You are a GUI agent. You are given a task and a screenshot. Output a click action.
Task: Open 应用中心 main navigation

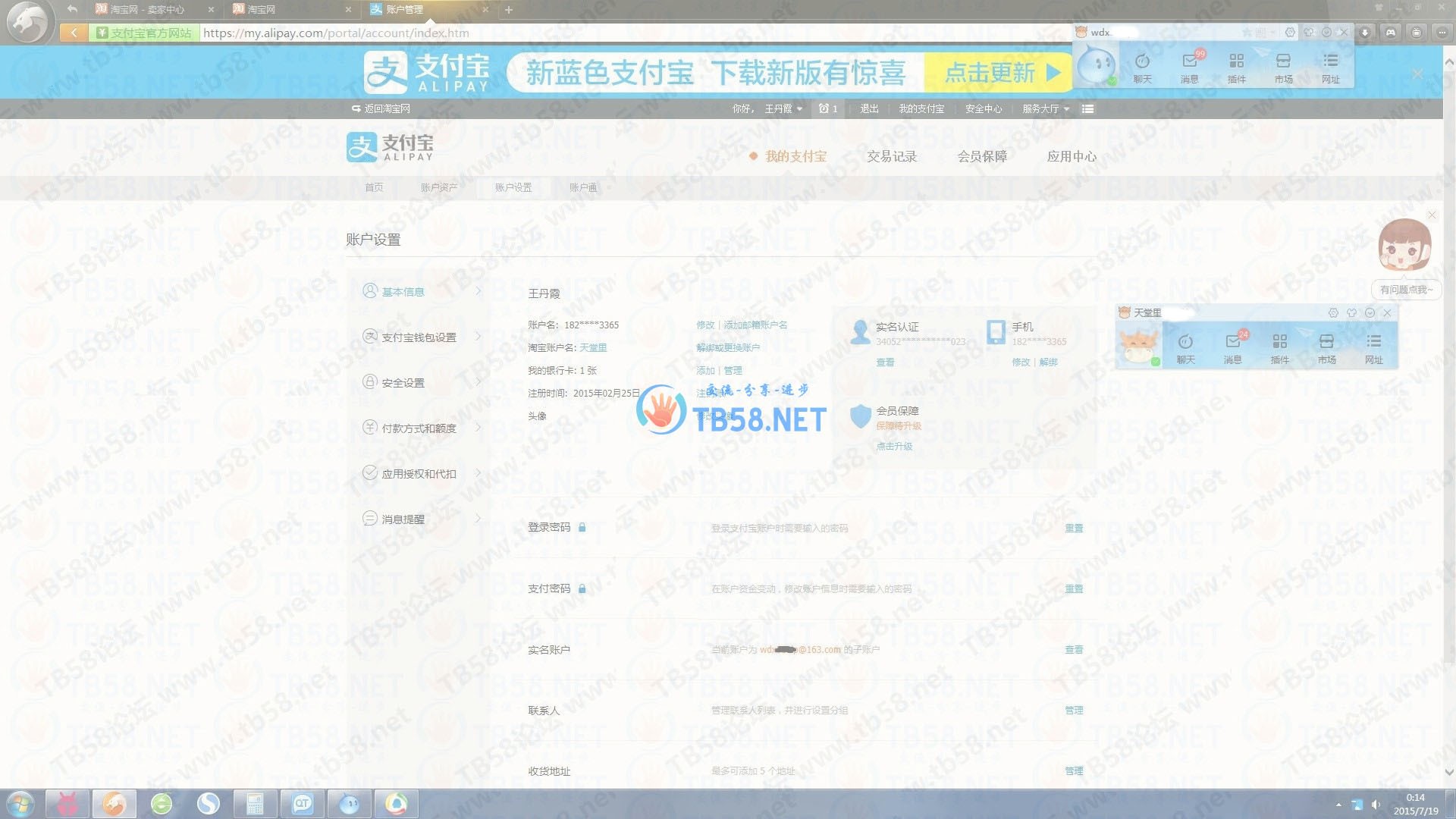(x=1072, y=156)
